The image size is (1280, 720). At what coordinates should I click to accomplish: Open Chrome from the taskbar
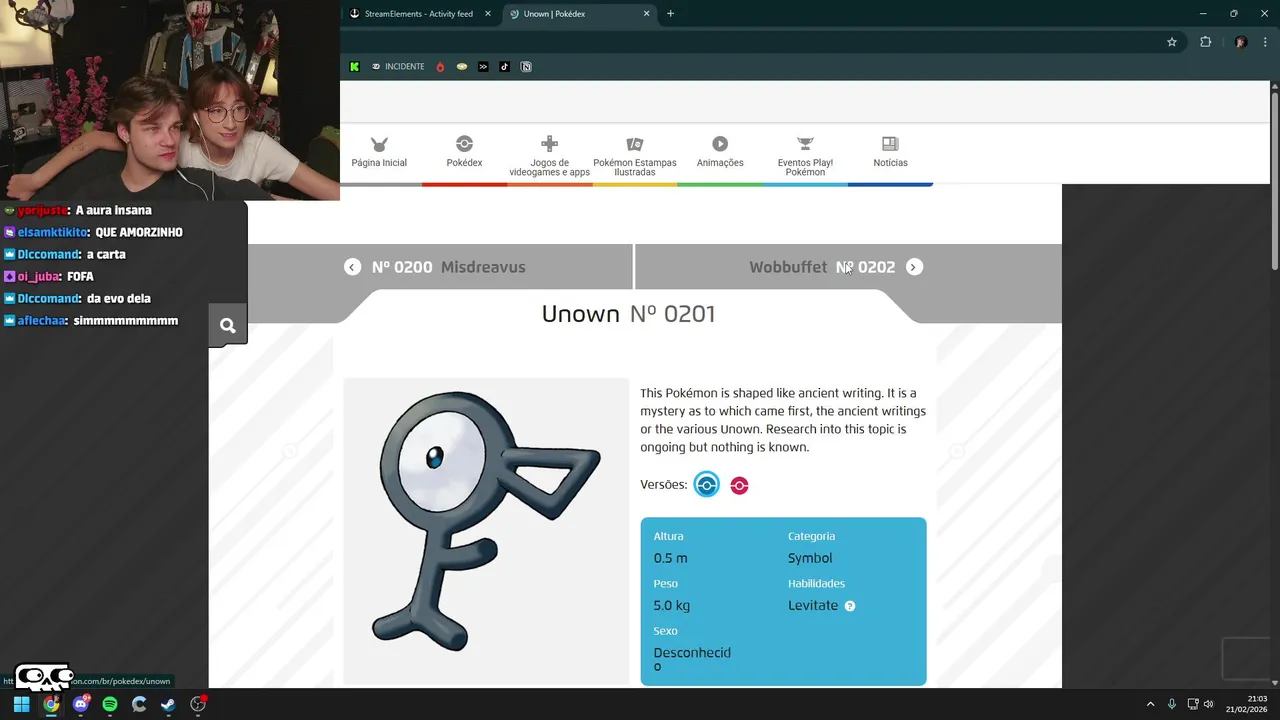point(51,704)
